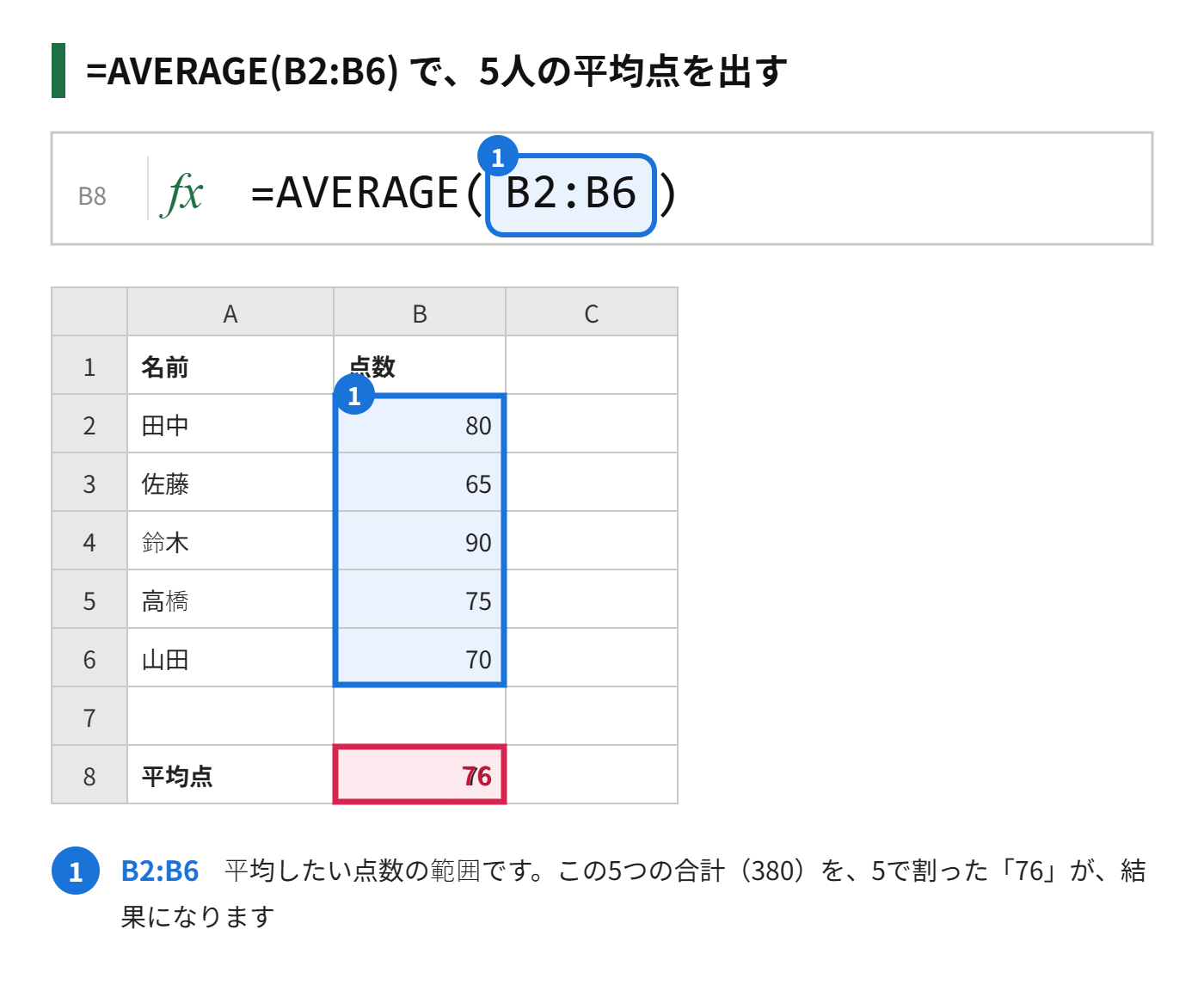1204x991 pixels.
Task: Click the blue B2:B6 label in the explanation
Action: [160, 871]
